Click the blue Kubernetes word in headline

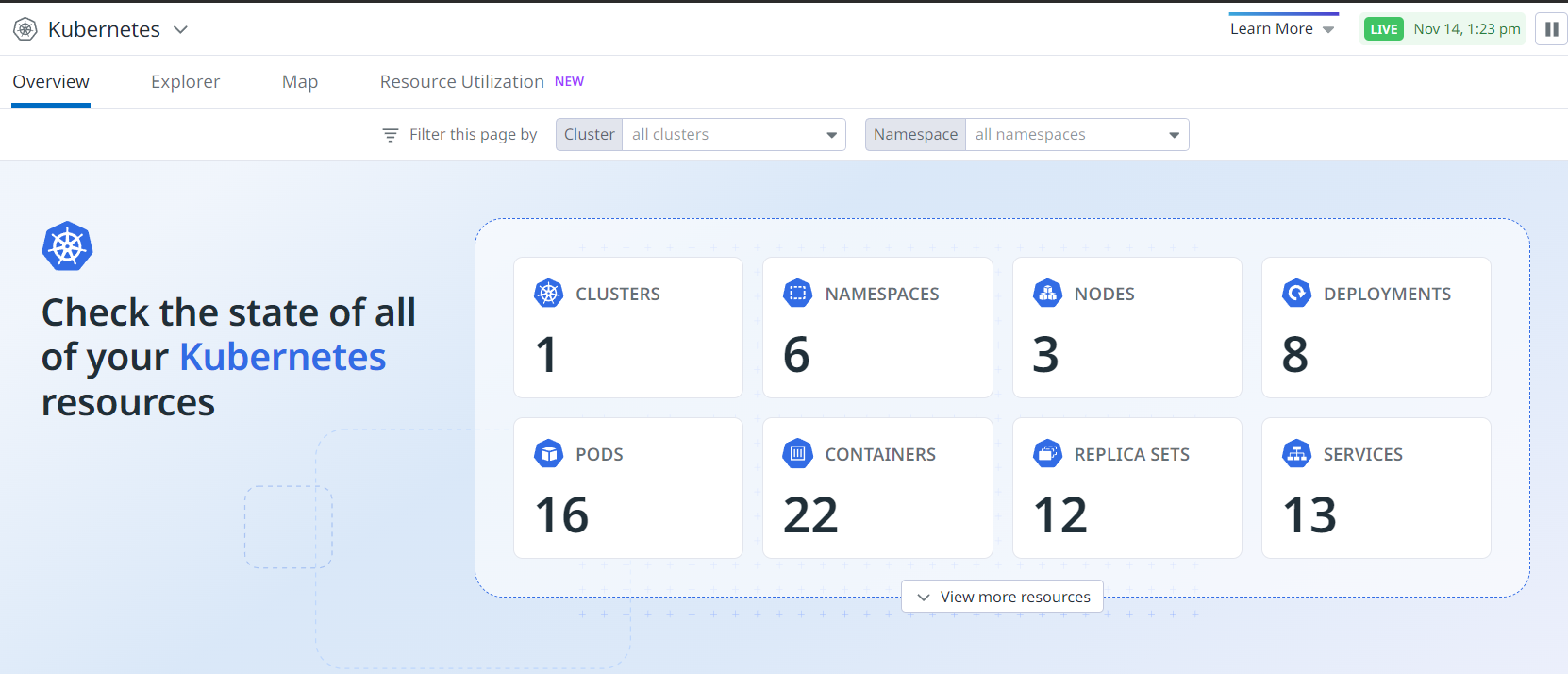tap(283, 357)
